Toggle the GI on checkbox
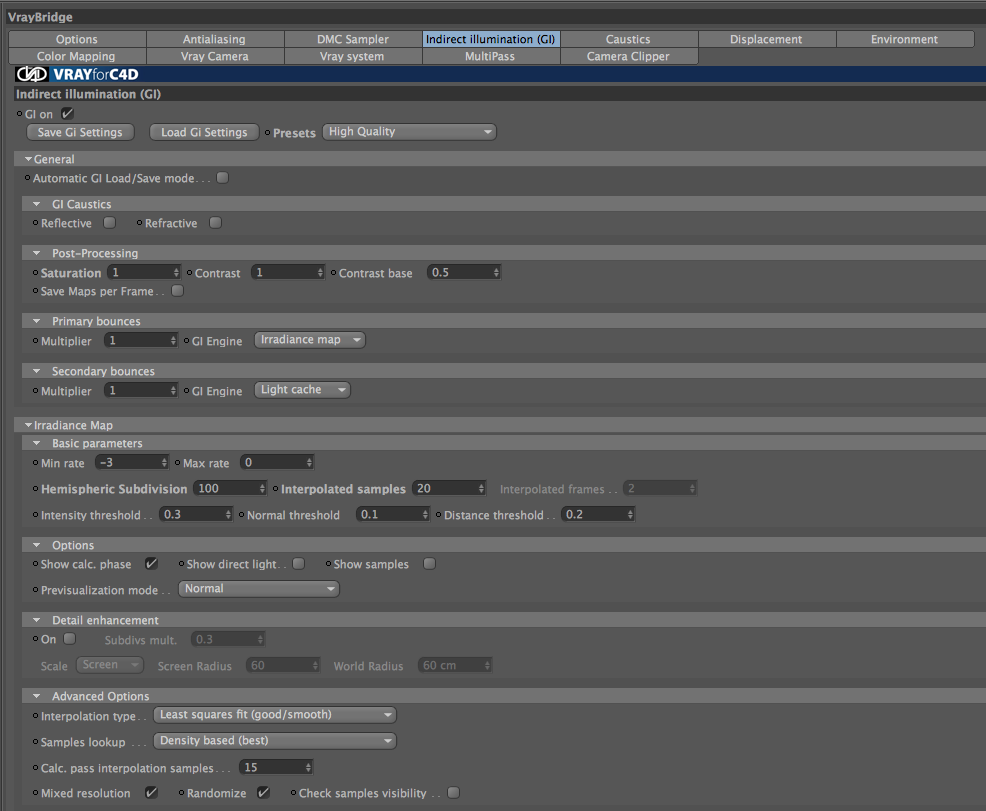The height and width of the screenshot is (811, 986). point(67,114)
